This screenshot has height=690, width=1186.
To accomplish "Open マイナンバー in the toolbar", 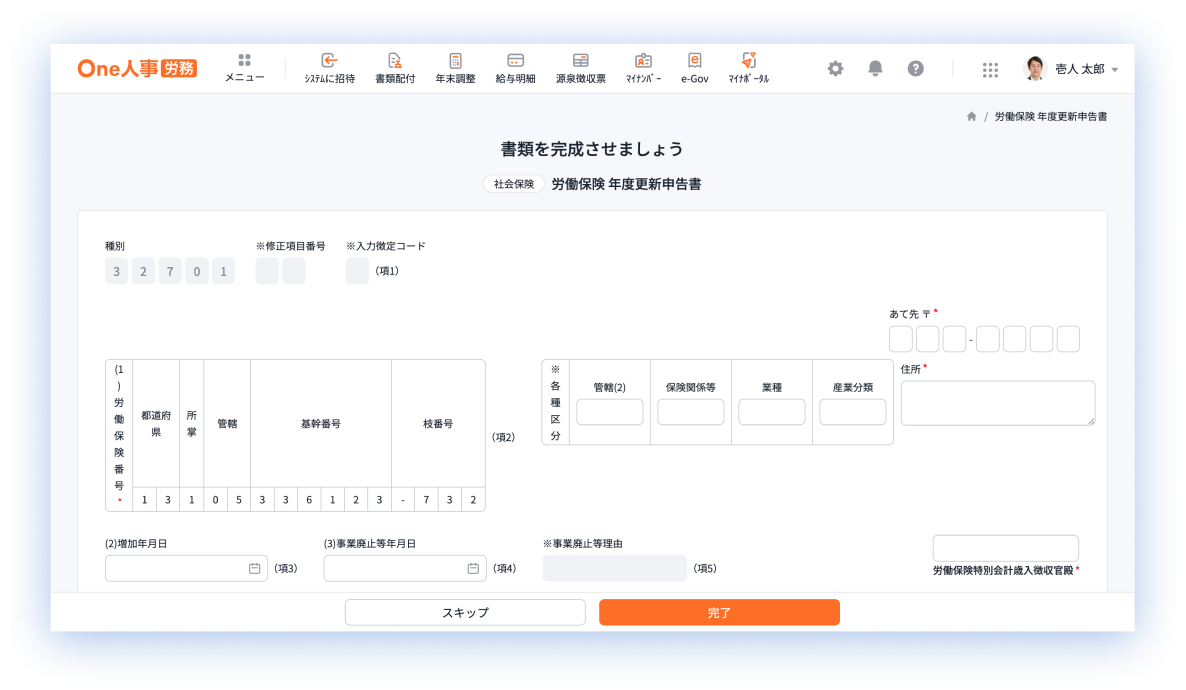I will [x=643, y=68].
